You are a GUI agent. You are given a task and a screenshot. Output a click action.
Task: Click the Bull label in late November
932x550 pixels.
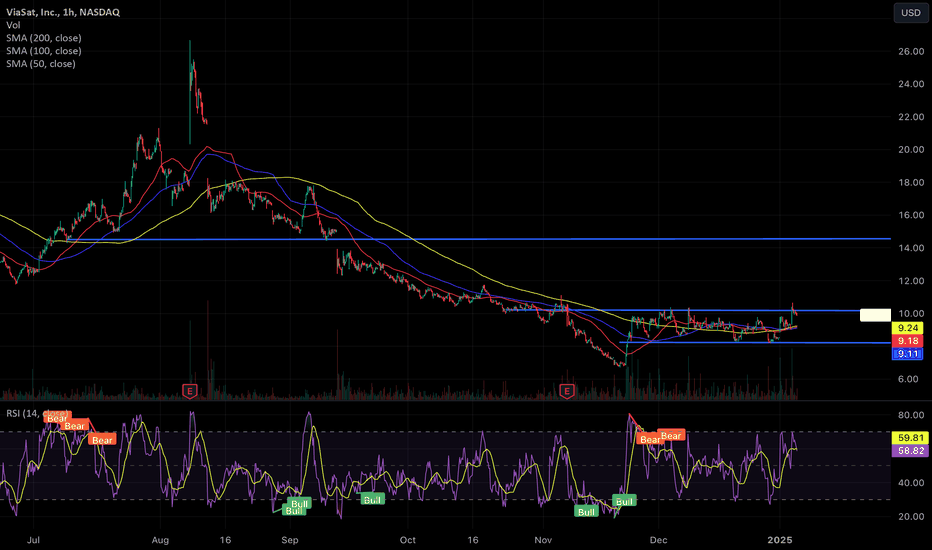coord(624,501)
